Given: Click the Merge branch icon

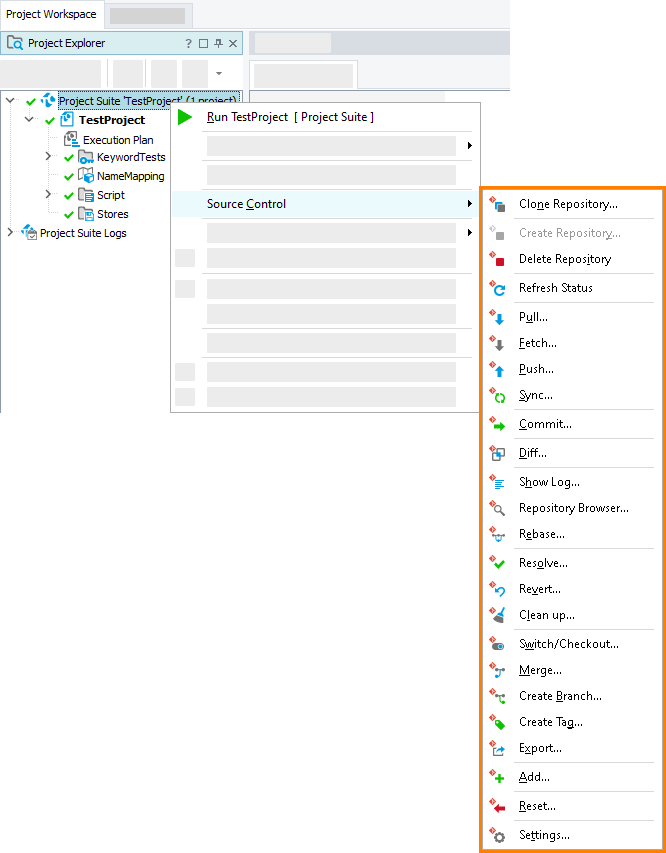Looking at the screenshot, I should (x=497, y=670).
